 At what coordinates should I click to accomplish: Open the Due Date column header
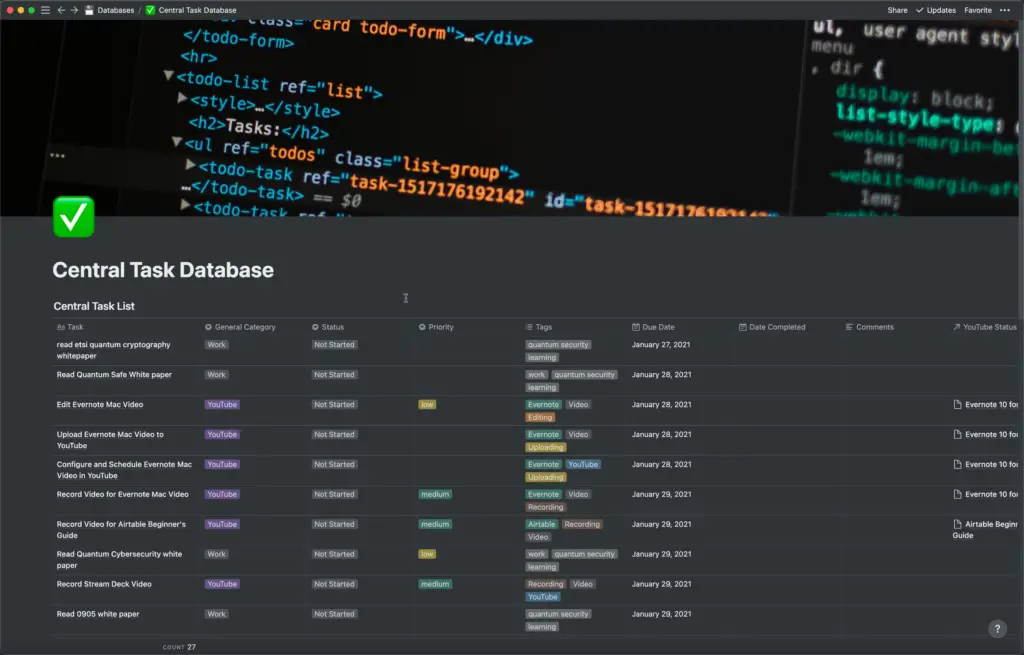tap(653, 327)
